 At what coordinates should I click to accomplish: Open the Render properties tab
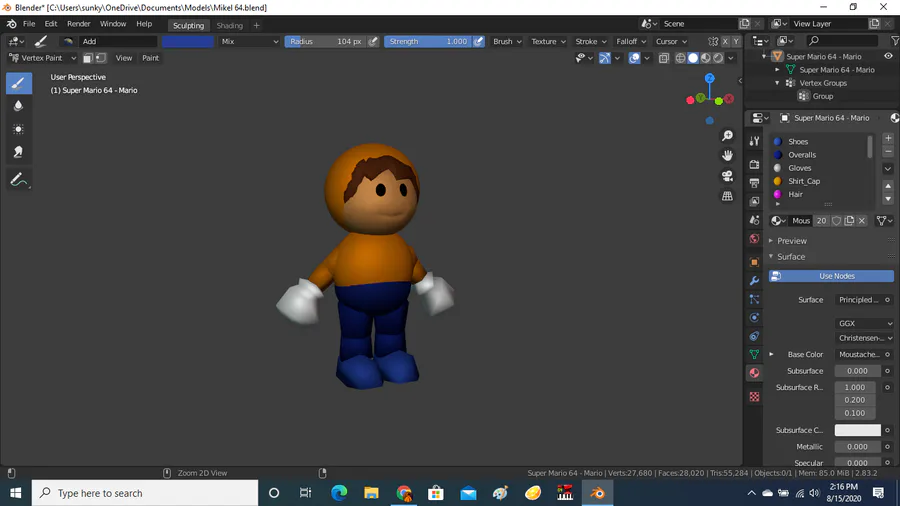point(754,165)
